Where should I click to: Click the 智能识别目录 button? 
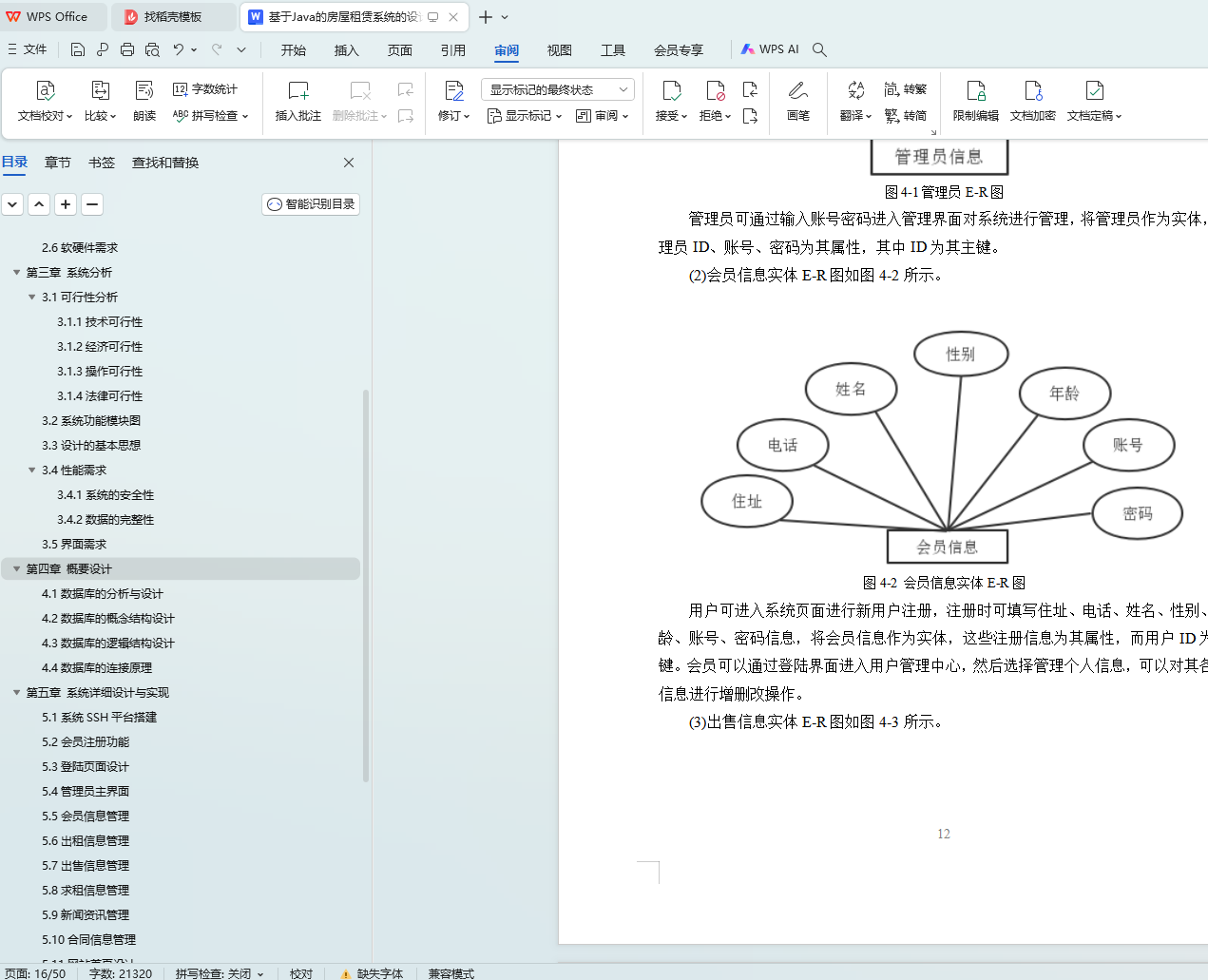coord(311,204)
